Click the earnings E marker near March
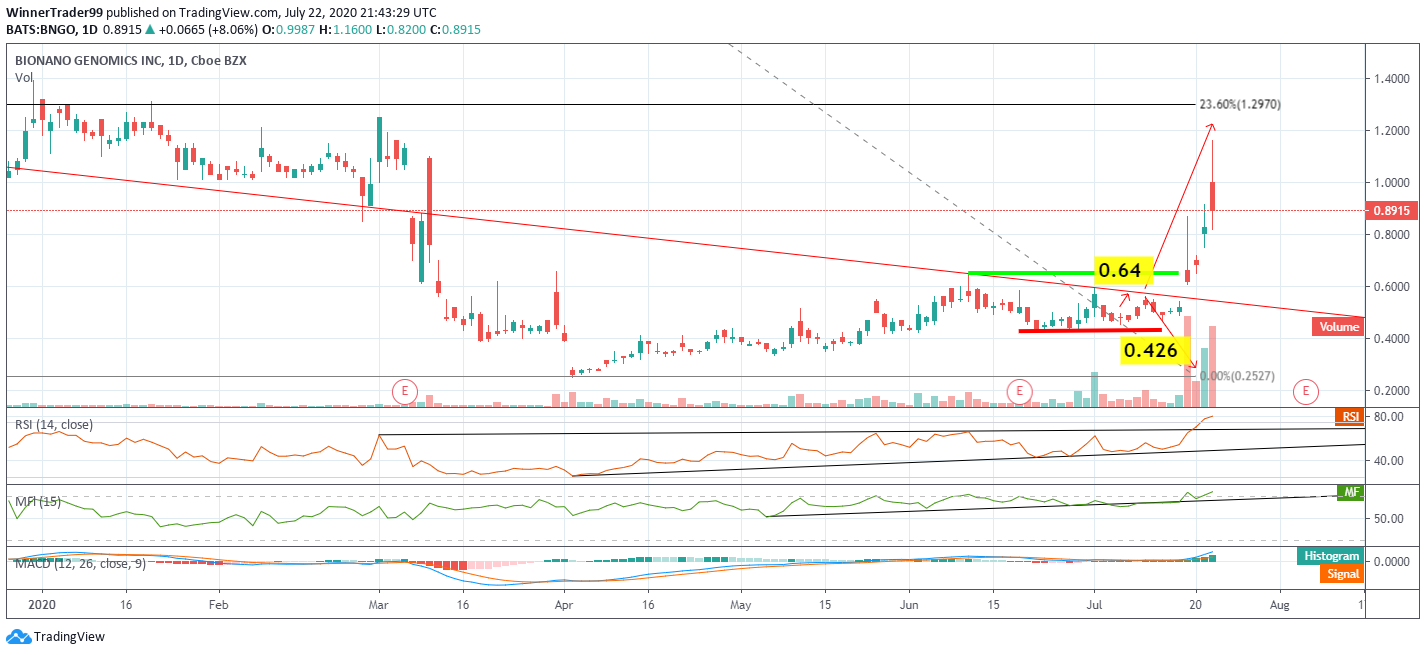 (x=404, y=390)
